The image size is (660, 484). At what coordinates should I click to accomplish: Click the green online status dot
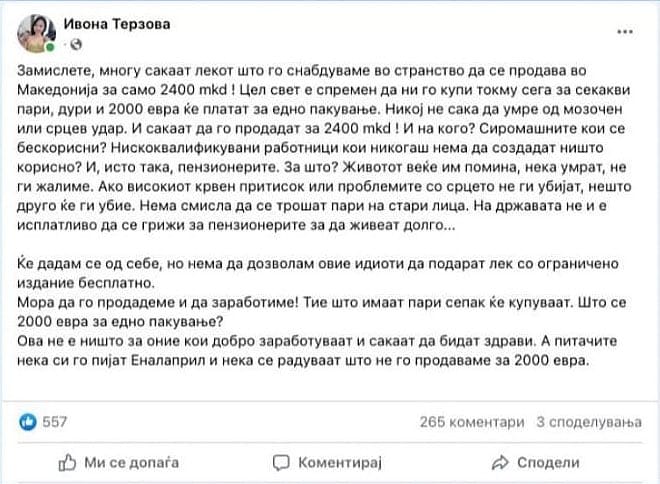(50, 47)
